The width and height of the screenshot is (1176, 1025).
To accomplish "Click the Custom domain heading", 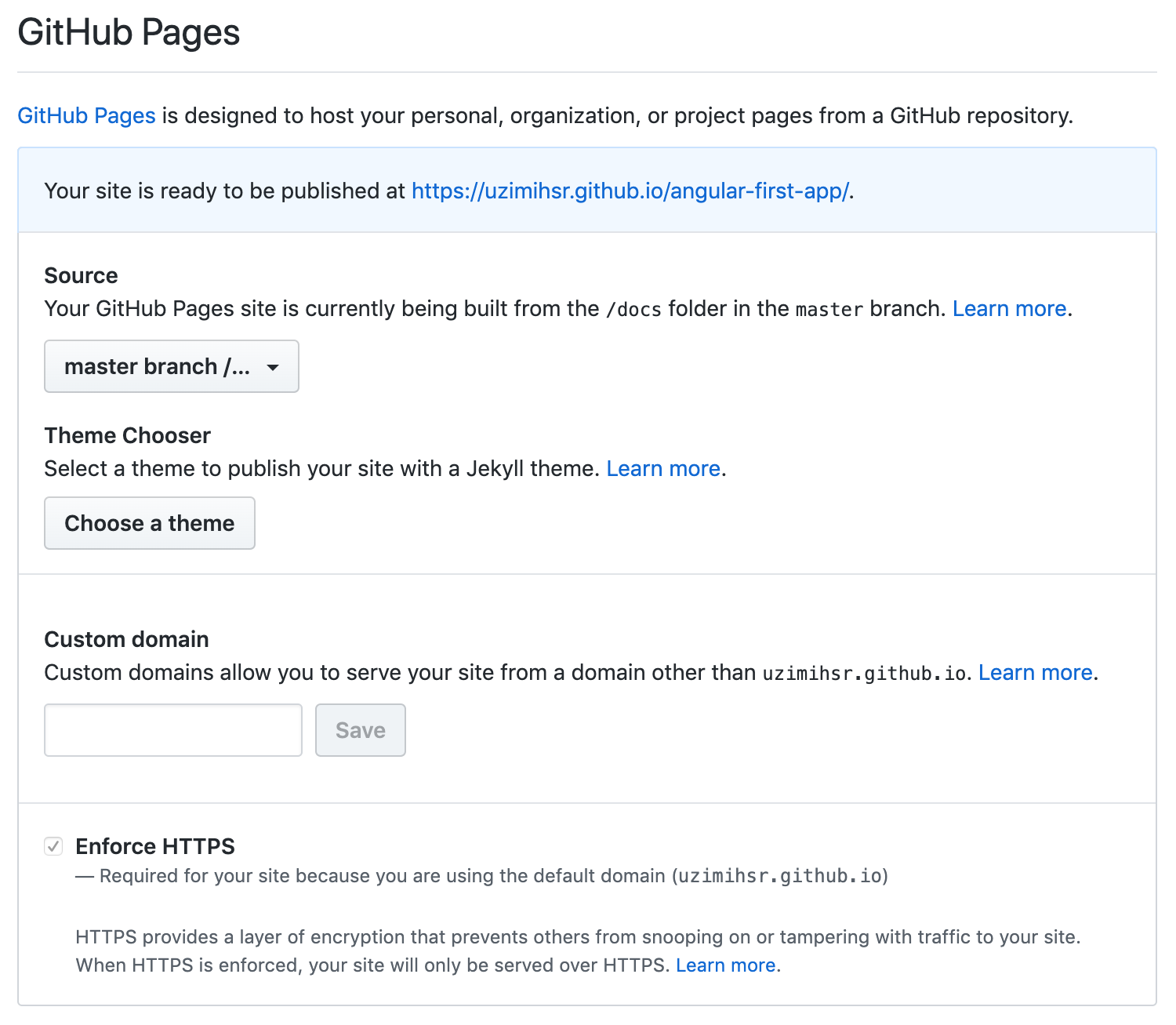I will 127,640.
